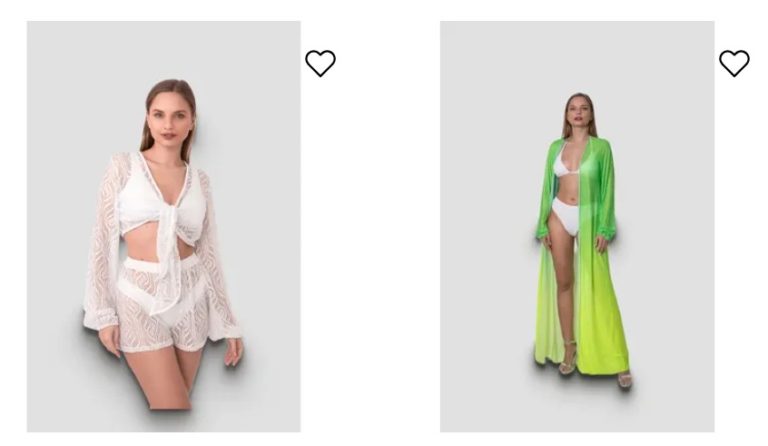Image resolution: width=768 pixels, height=446 pixels.
Task: Favorite the green kimono with heart icon
Action: 734,63
